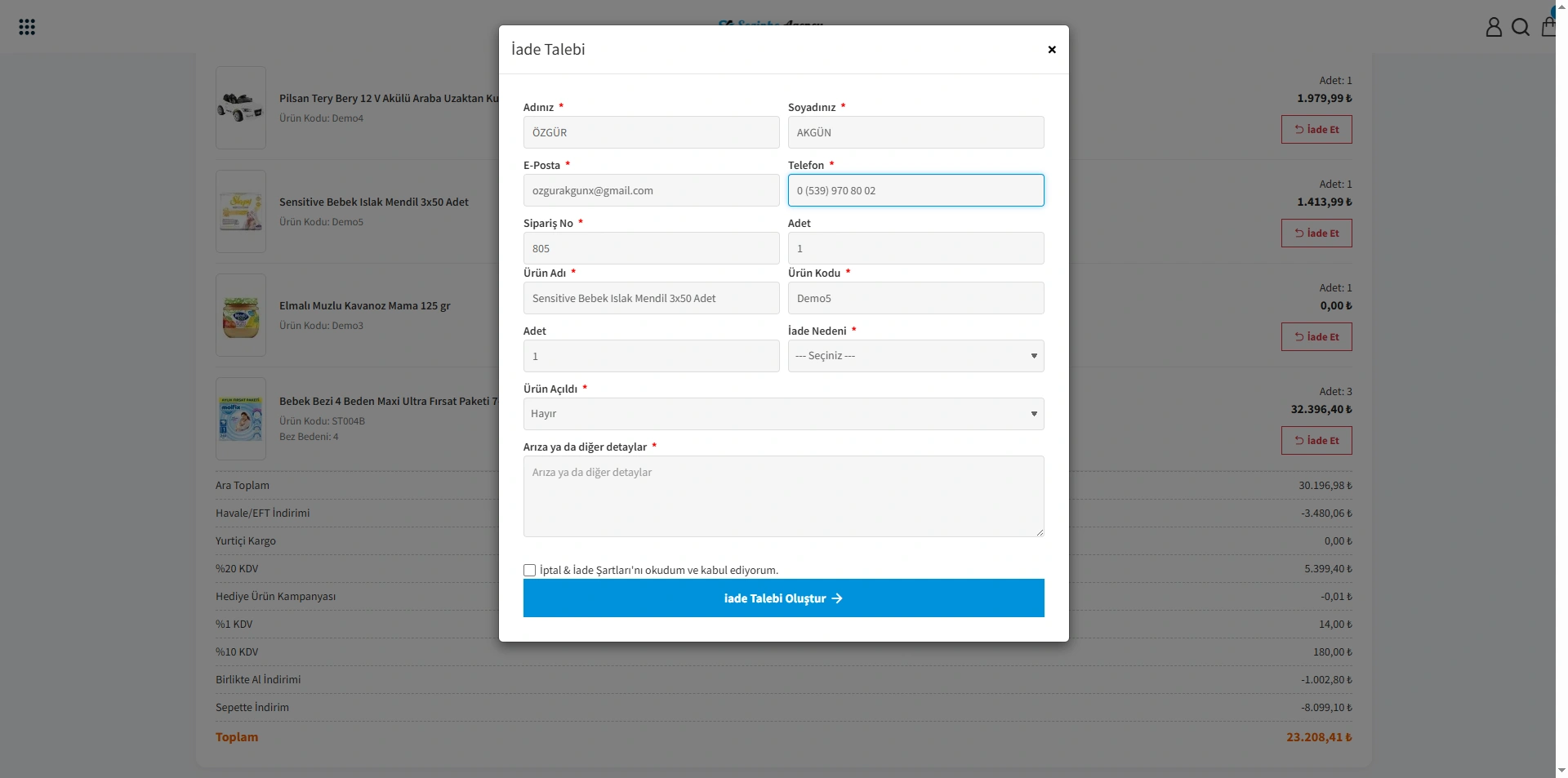Click the user account icon
The image size is (1568, 778).
pyautogui.click(x=1494, y=27)
